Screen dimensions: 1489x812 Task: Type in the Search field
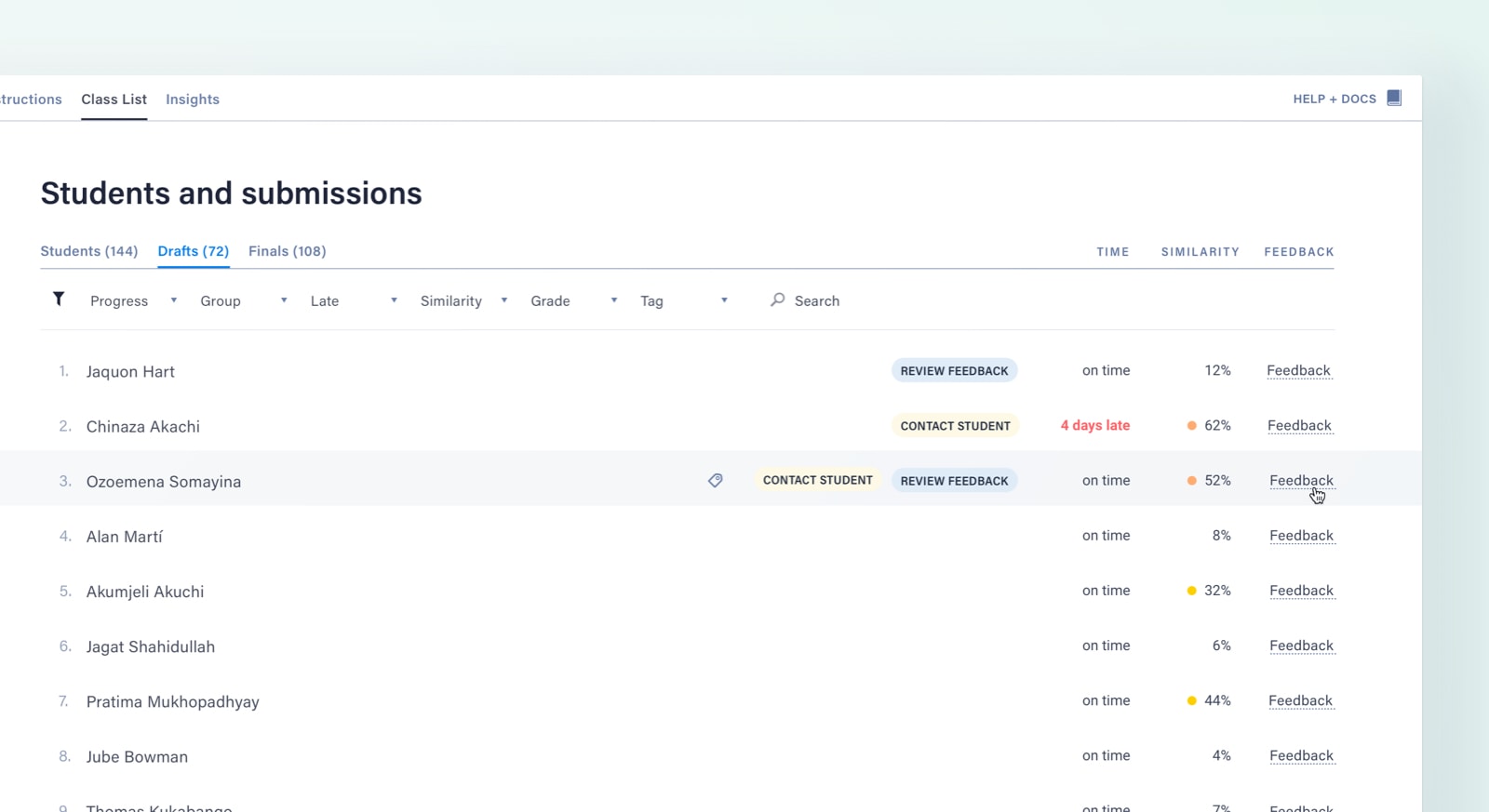[x=838, y=300]
